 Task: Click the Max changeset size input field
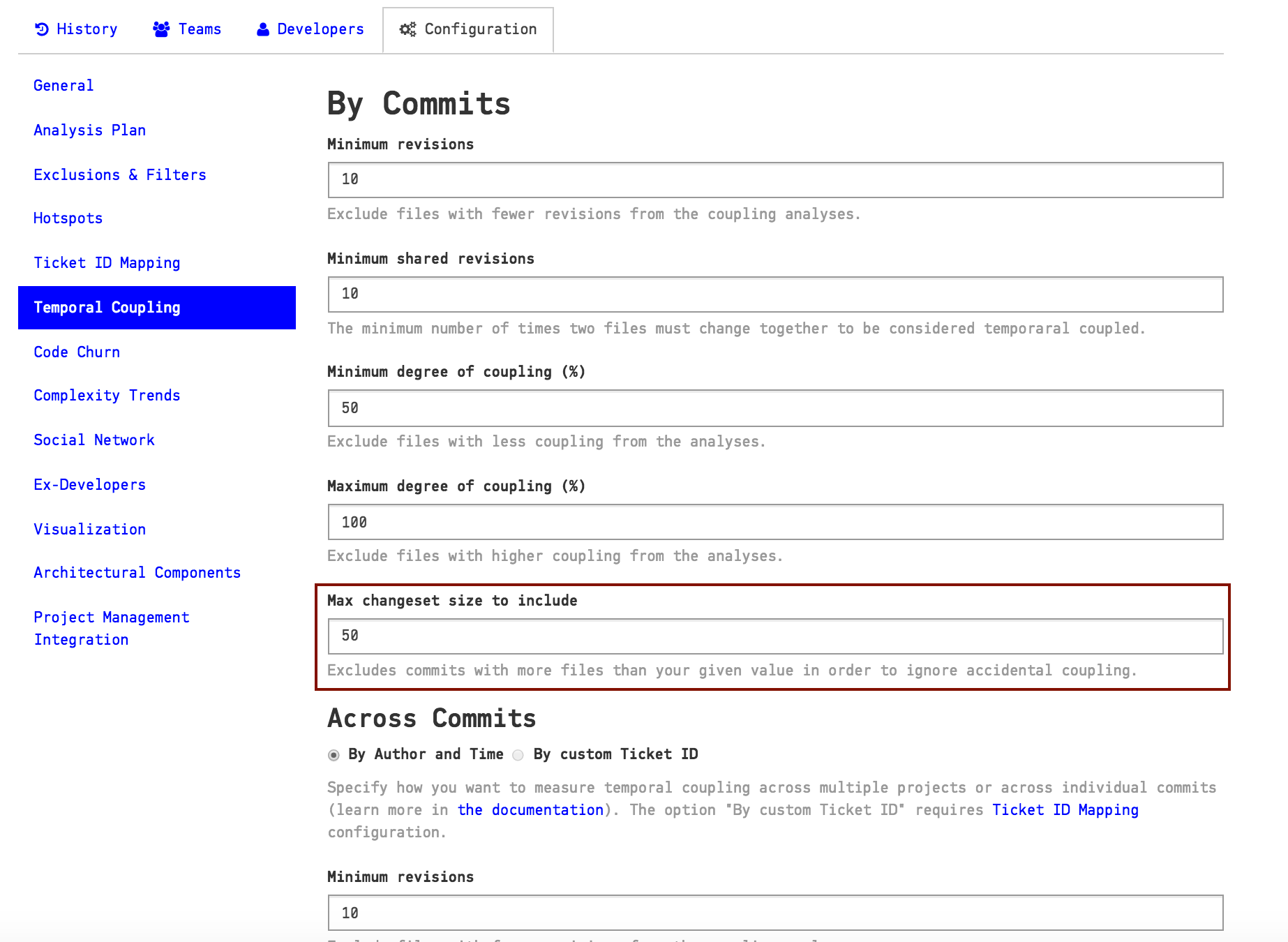click(774, 636)
